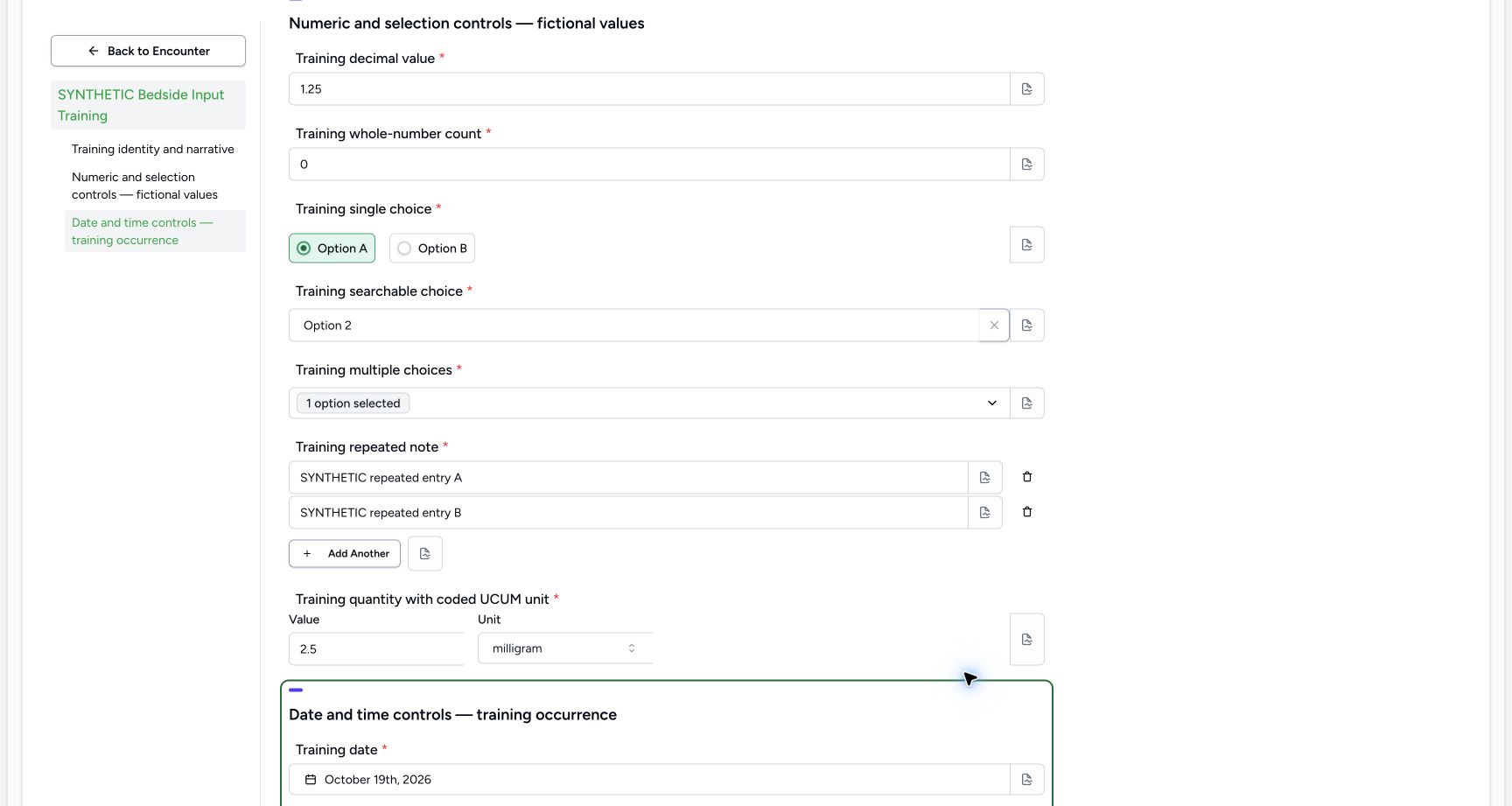
Task: Clear the Option 2 searchable choice
Action: pos(994,326)
